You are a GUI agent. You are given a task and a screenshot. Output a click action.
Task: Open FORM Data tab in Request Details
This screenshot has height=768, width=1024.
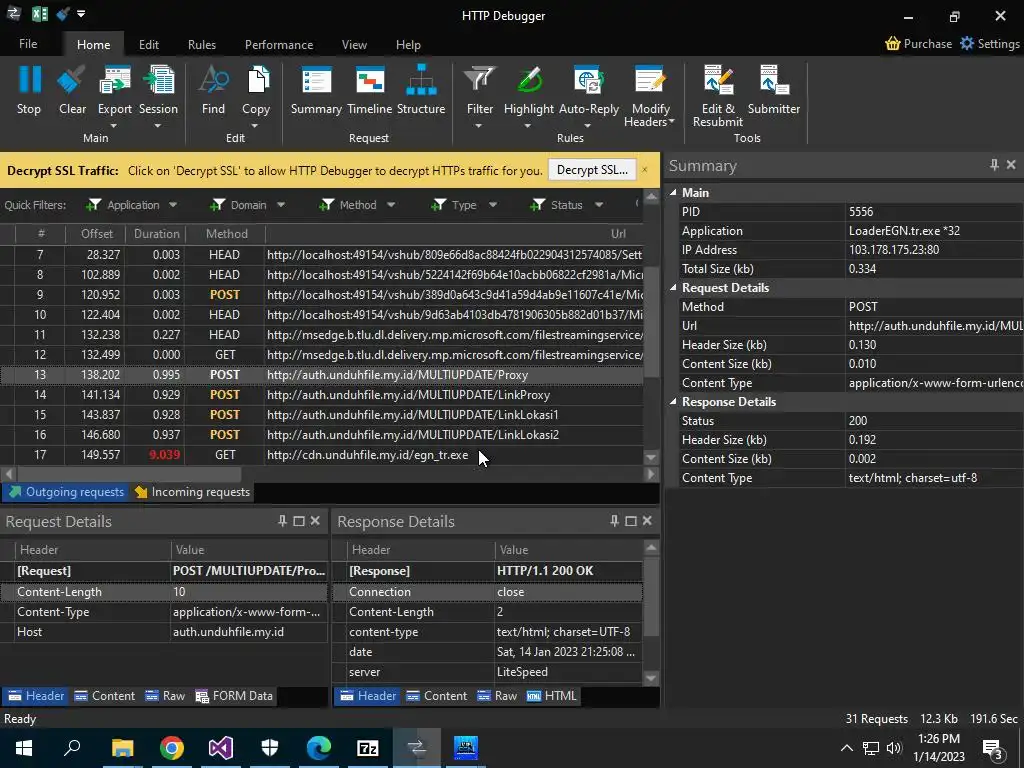coord(234,696)
